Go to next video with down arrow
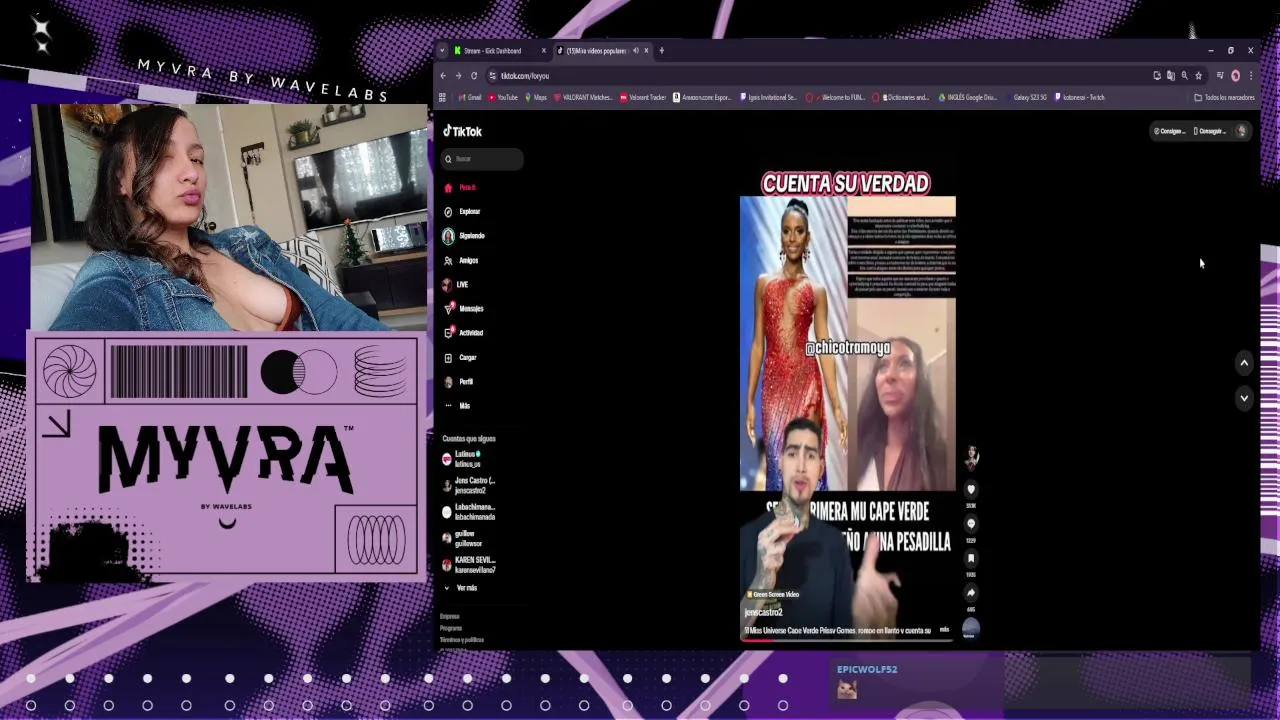 coord(1244,397)
